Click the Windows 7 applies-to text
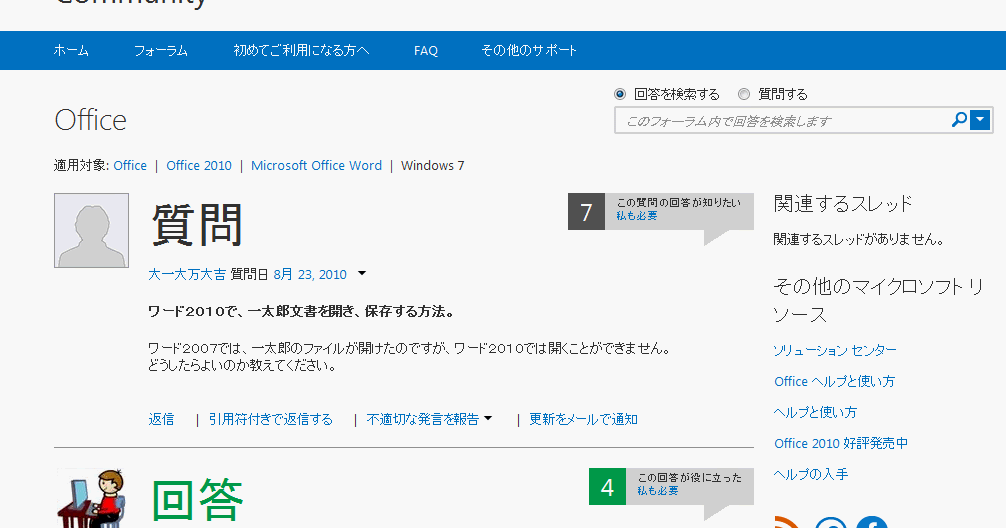Screen dimensions: 1006x528 point(432,166)
